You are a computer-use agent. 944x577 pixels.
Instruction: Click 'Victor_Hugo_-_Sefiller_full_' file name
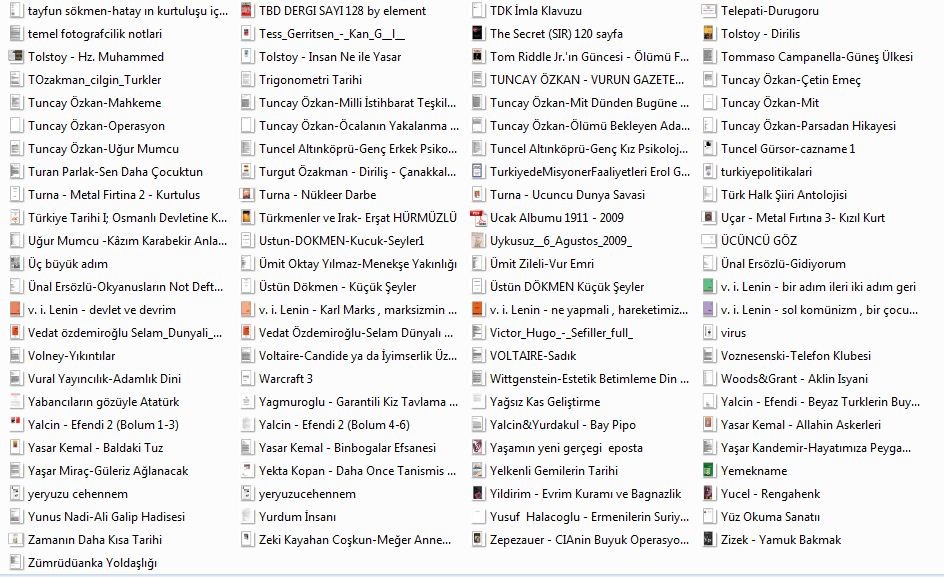click(561, 332)
